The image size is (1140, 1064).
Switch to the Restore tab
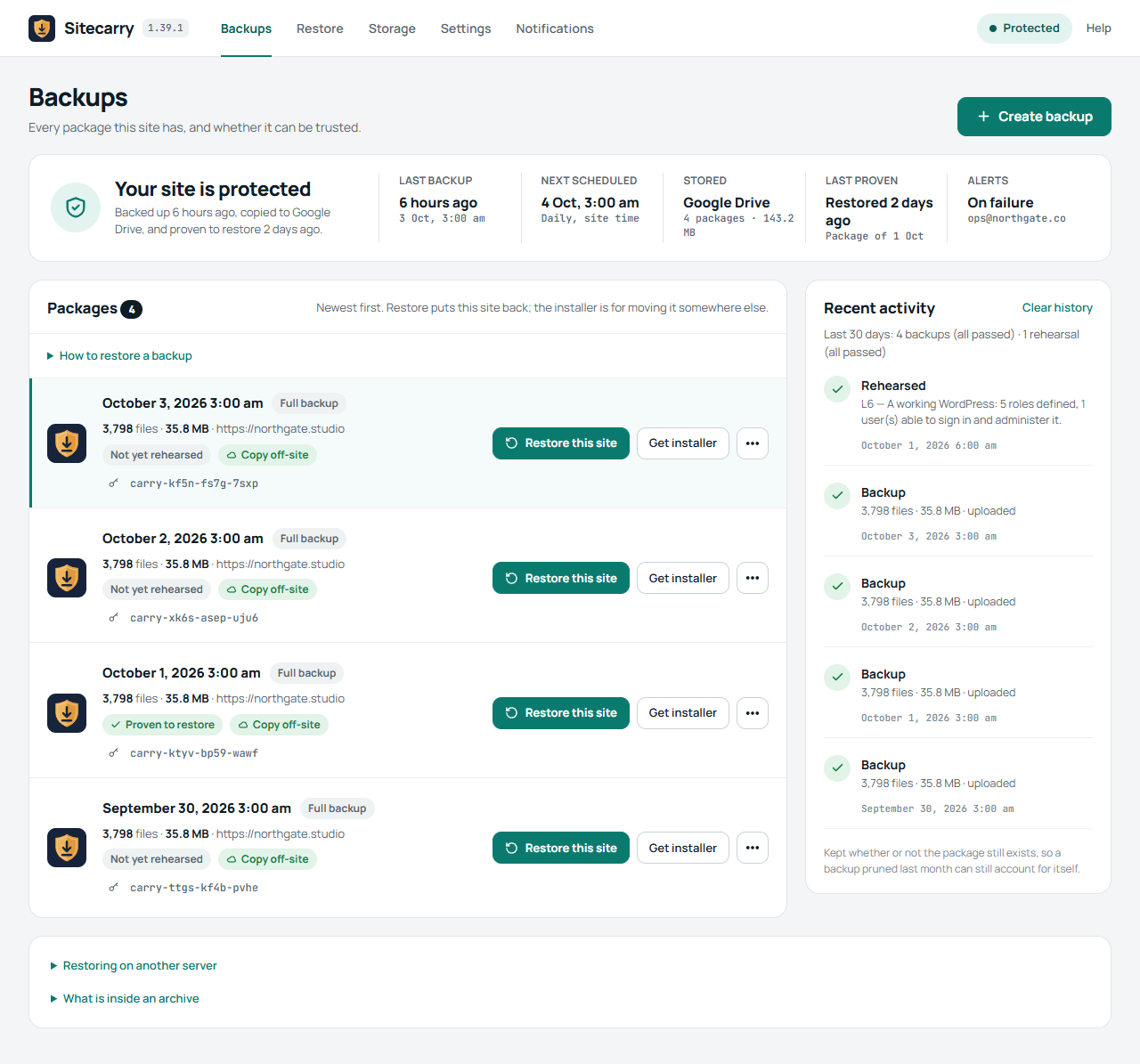320,28
